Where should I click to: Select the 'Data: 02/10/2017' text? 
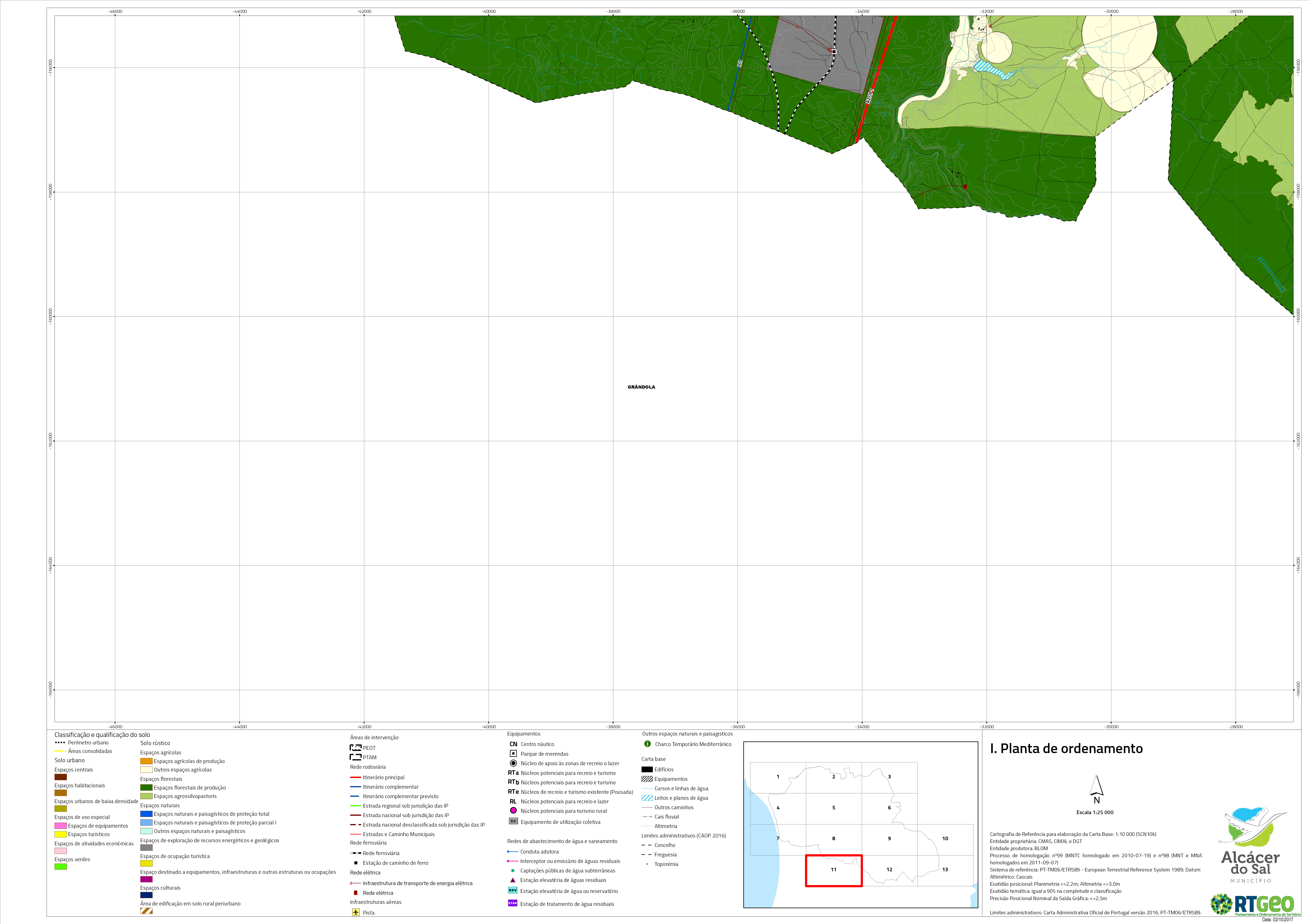1278,919
